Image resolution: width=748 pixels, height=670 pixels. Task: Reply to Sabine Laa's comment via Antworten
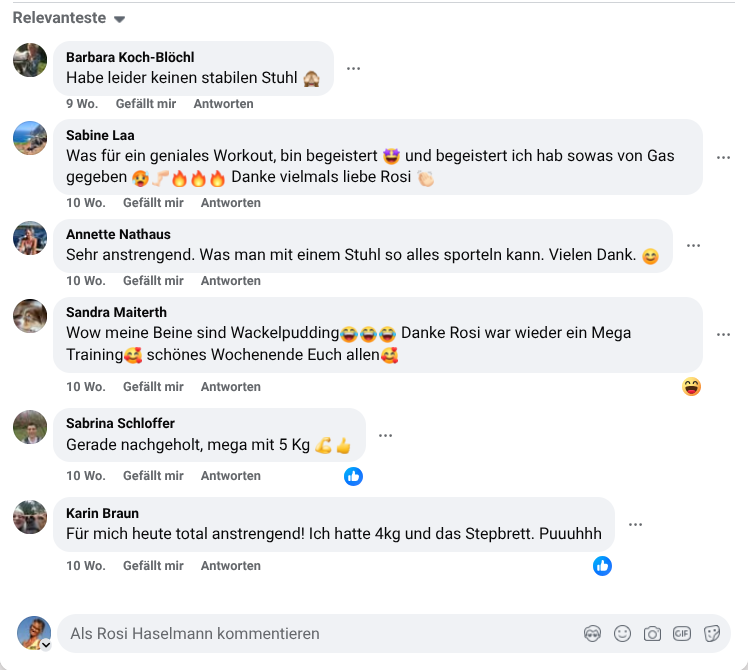tap(230, 203)
